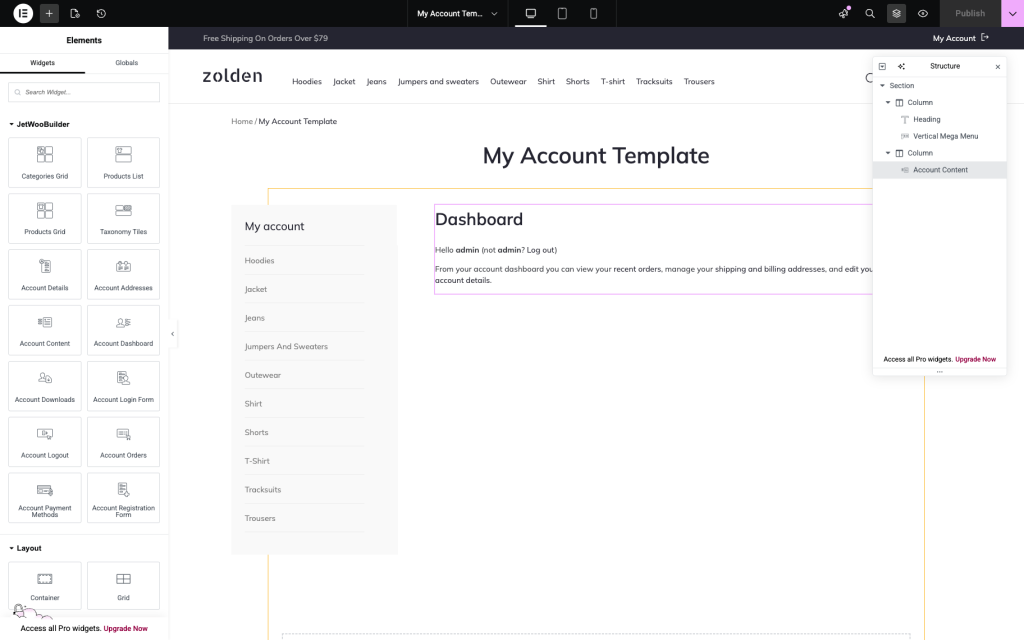Select the Account Addresses widget
Screen dimensions: 1024x640
123,274
